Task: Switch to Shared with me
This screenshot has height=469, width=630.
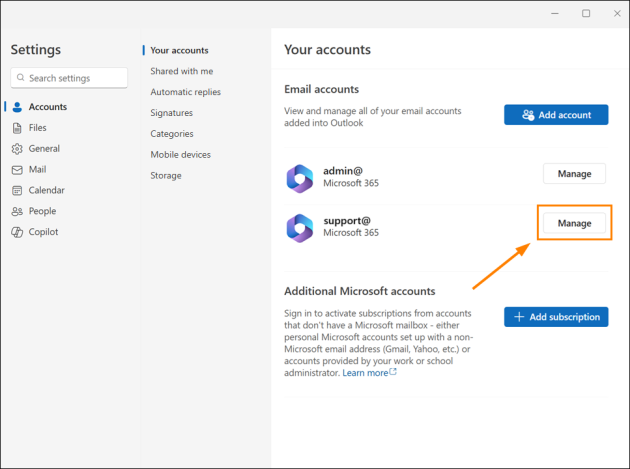Action: coord(182,71)
